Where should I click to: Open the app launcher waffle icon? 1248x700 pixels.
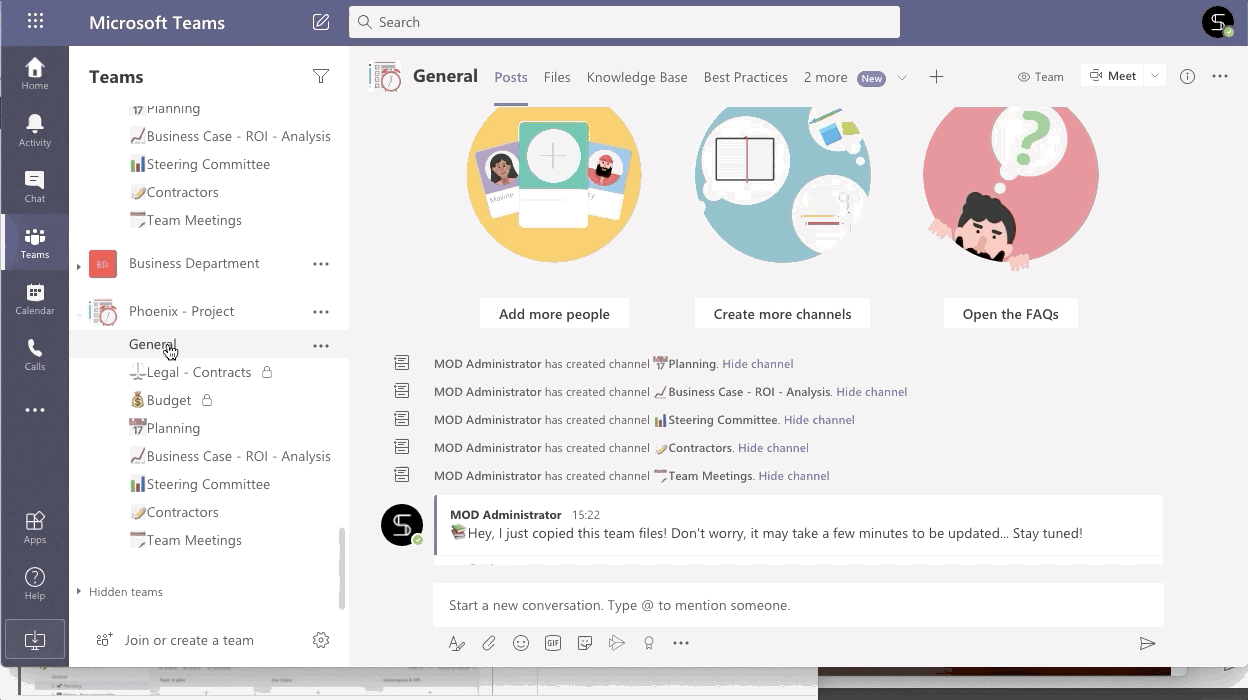pyautogui.click(x=35, y=21)
